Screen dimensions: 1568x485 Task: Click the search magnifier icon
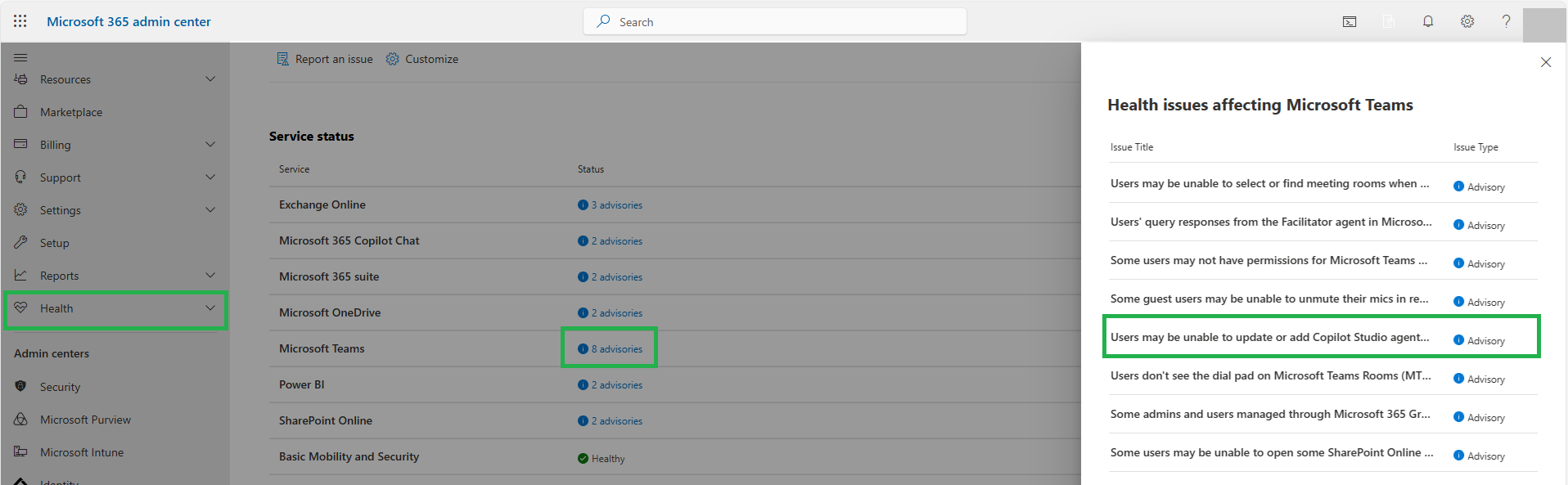pyautogui.click(x=603, y=21)
